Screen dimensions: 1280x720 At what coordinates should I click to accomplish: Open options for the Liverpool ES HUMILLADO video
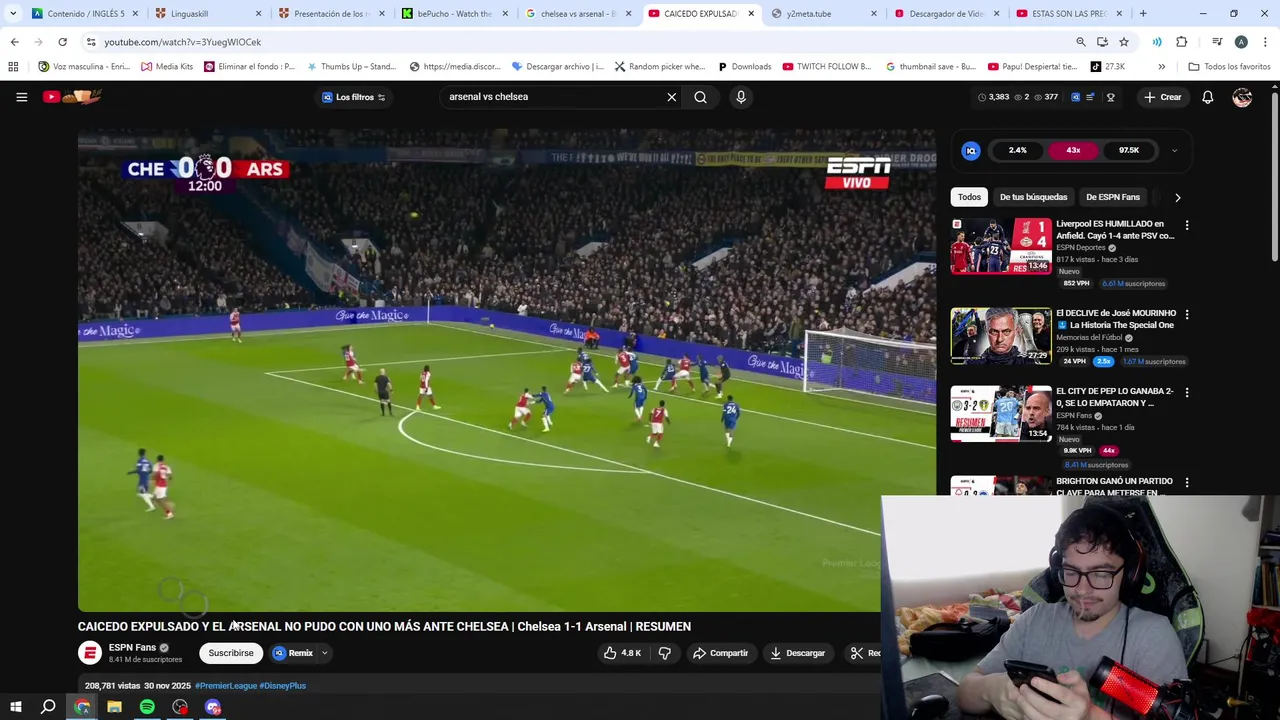1187,225
